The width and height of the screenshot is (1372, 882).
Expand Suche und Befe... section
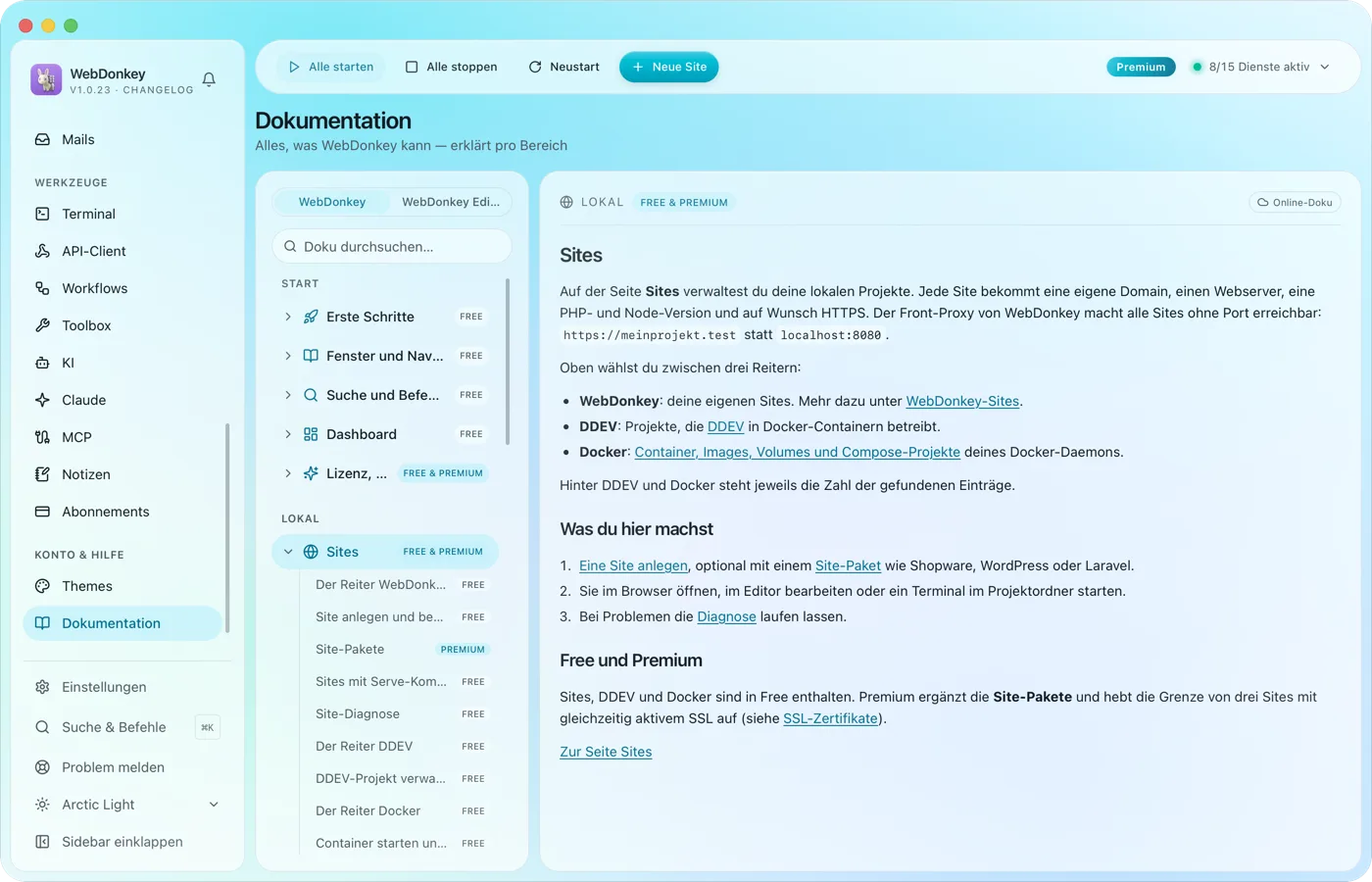point(287,395)
